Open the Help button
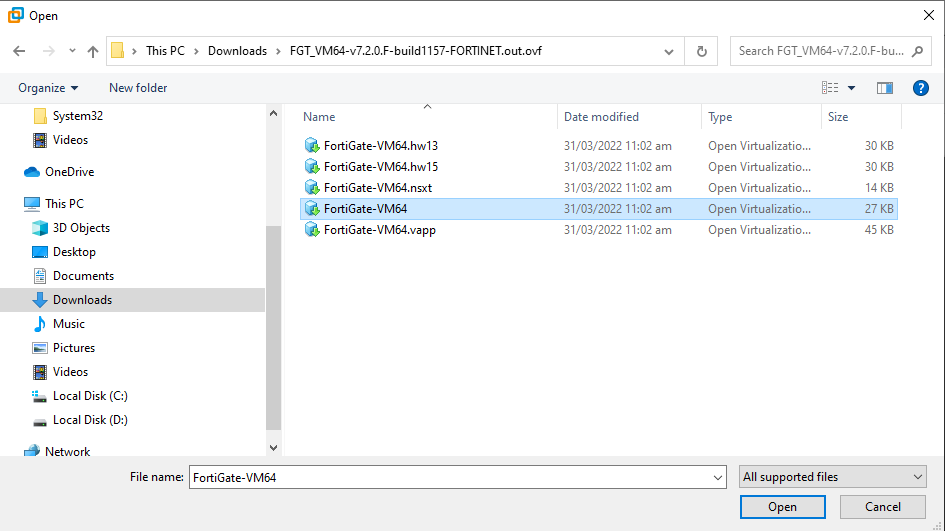 click(x=920, y=88)
